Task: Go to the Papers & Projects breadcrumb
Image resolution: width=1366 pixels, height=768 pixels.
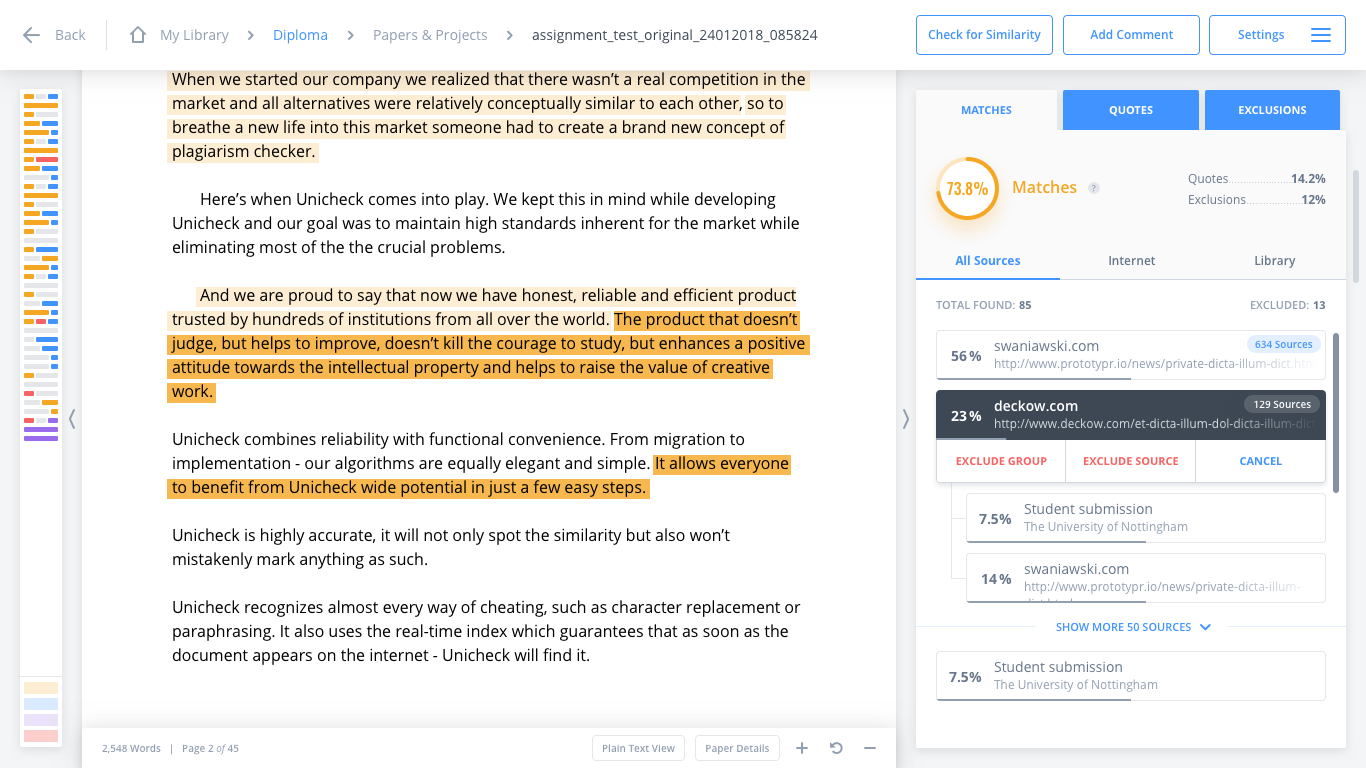Action: pyautogui.click(x=430, y=35)
